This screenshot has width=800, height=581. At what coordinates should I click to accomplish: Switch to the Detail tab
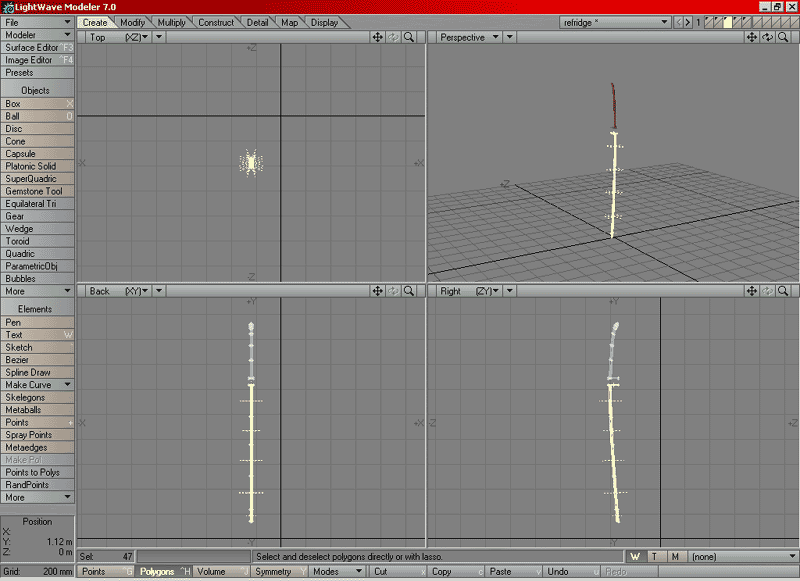click(x=258, y=22)
